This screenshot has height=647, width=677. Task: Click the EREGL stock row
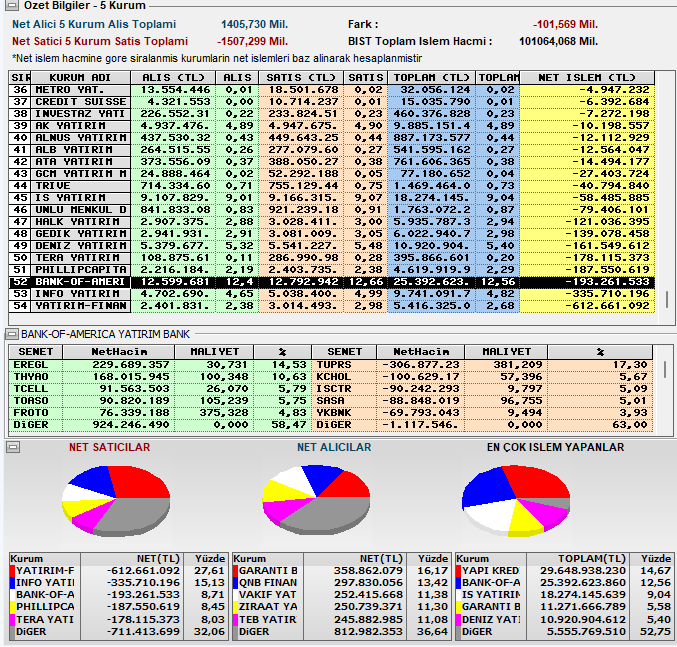coord(160,365)
